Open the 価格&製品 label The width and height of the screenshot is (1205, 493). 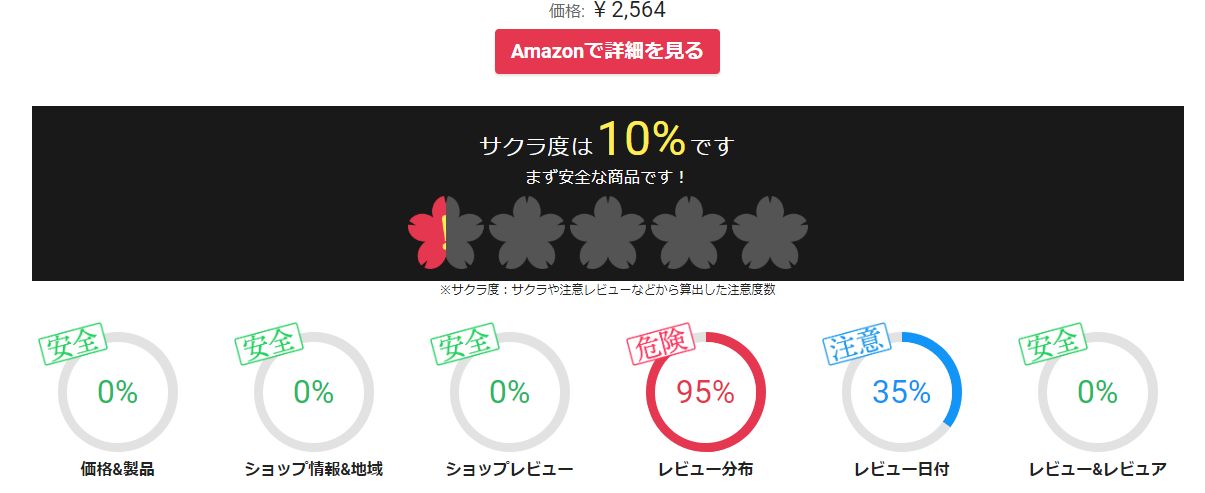pos(118,469)
